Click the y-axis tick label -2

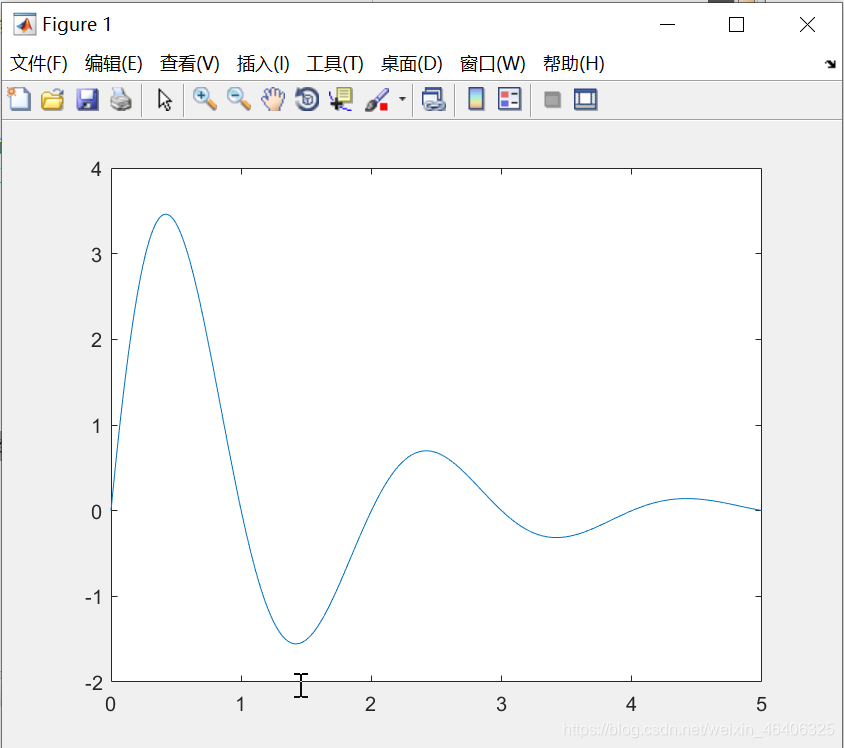tap(94, 682)
